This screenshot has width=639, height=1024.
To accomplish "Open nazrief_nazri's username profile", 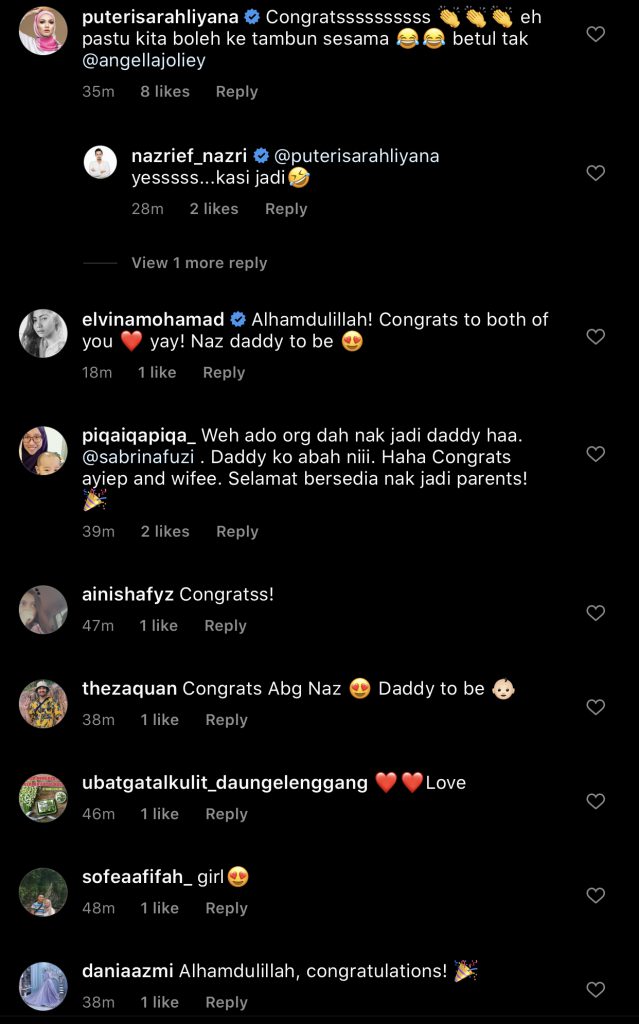I will [x=189, y=156].
